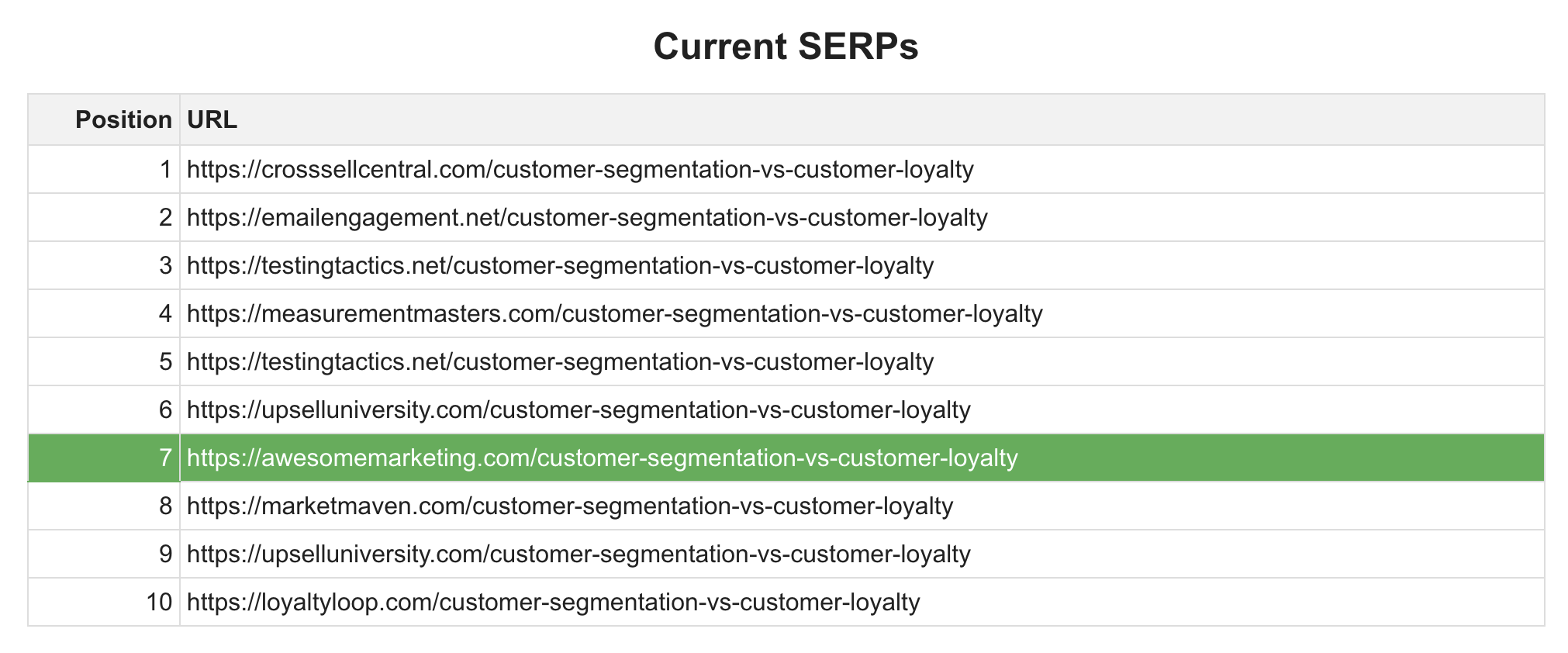Viewport: 1568px width, 653px height.
Task: Click the testingtactics.net URL in position 3
Action: 560,265
